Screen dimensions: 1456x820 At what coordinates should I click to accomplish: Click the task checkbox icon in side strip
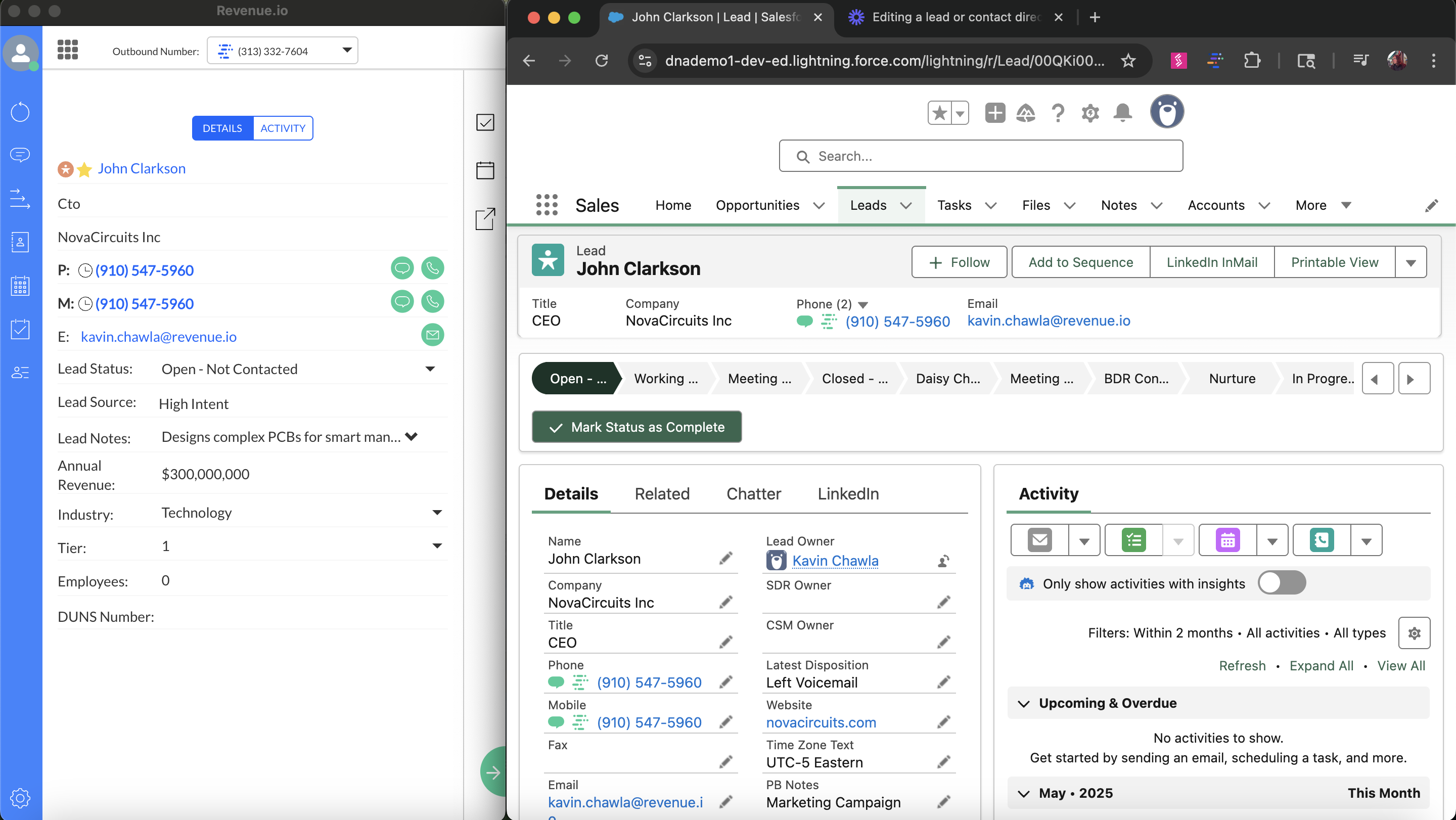[485, 122]
